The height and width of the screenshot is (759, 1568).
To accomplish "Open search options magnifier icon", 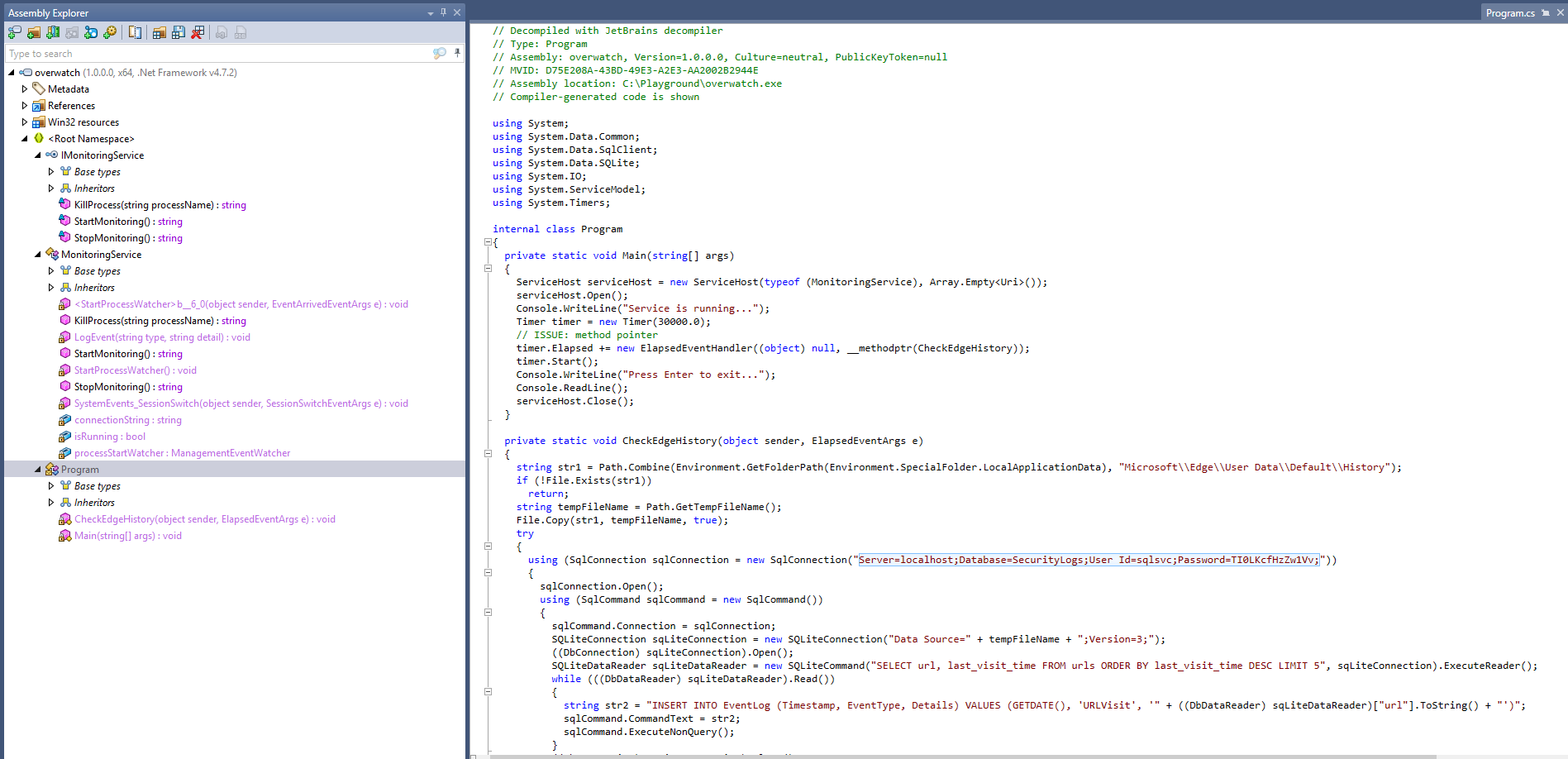I will (439, 53).
